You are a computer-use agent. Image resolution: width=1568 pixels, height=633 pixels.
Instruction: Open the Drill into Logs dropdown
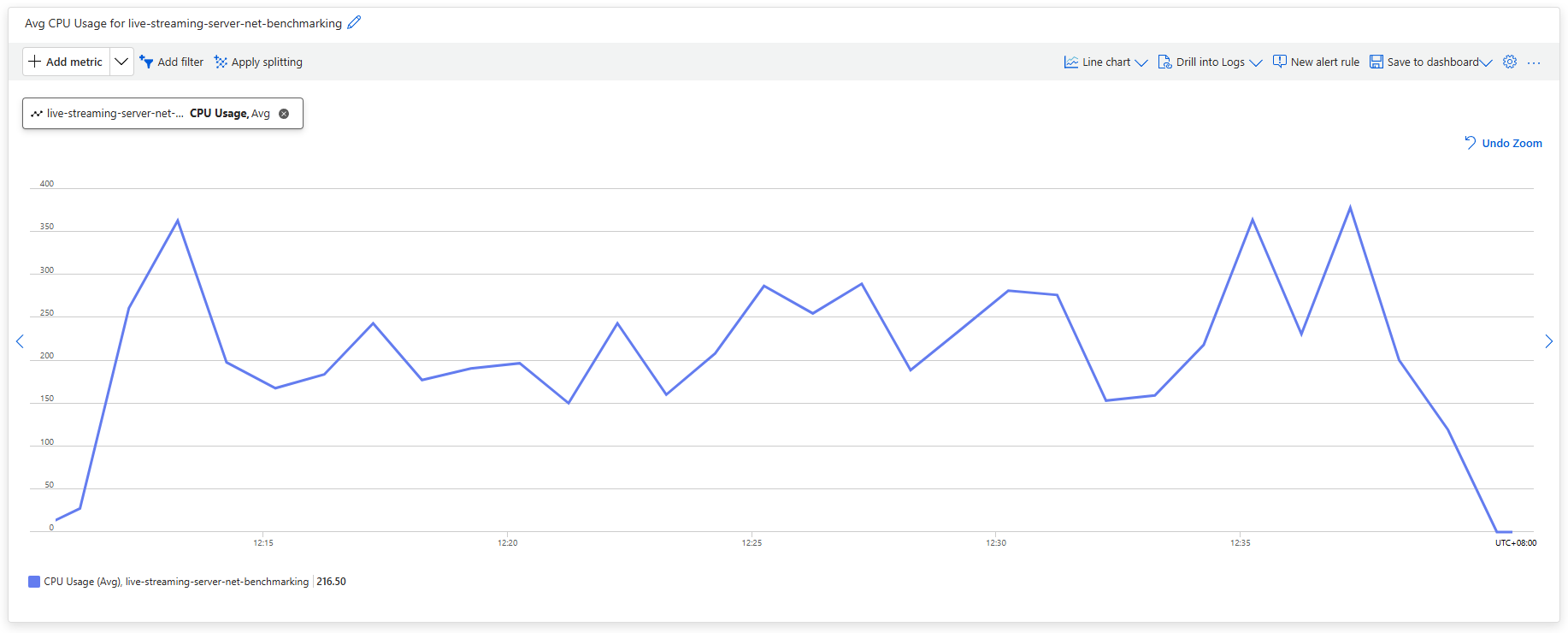tap(1210, 62)
